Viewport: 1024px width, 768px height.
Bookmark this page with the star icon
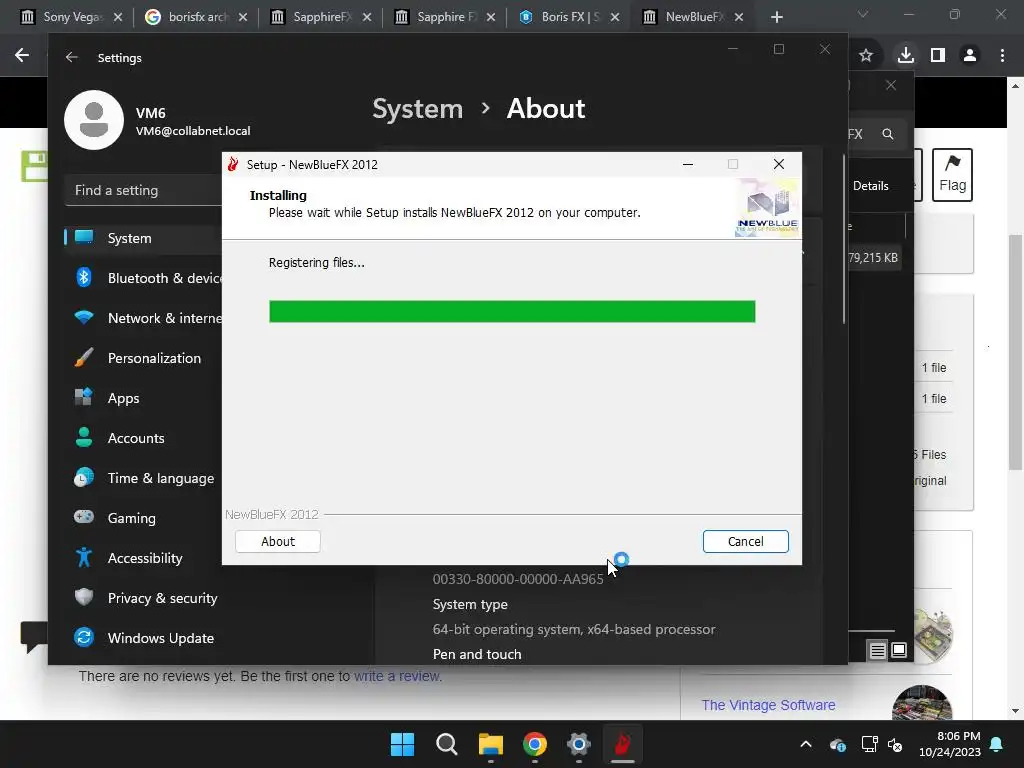coord(866,56)
